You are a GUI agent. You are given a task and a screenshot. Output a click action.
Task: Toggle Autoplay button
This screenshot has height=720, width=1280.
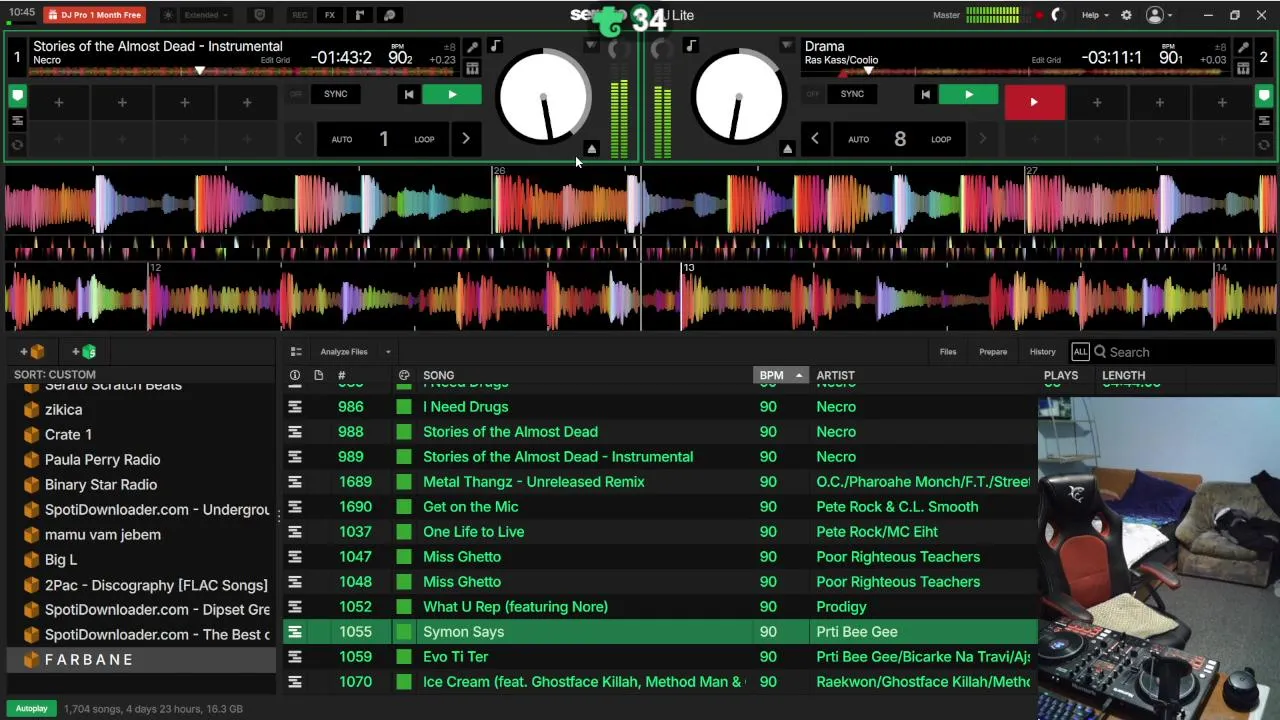31,708
